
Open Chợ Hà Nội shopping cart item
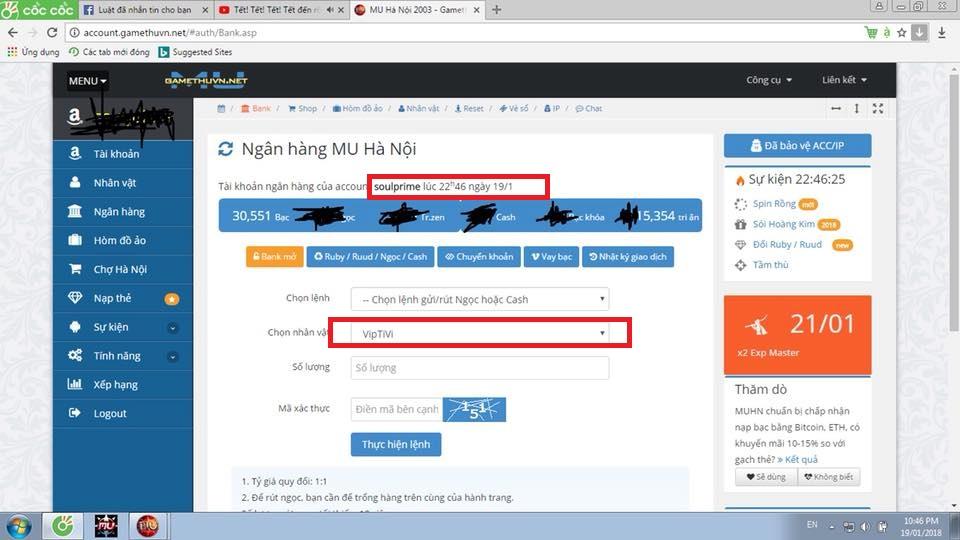[119, 269]
